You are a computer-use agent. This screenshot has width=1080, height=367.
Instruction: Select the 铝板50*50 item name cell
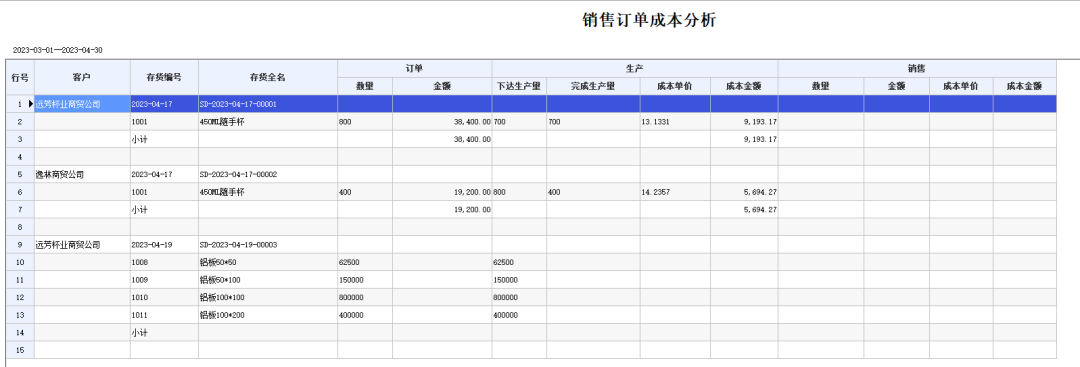[x=268, y=262]
